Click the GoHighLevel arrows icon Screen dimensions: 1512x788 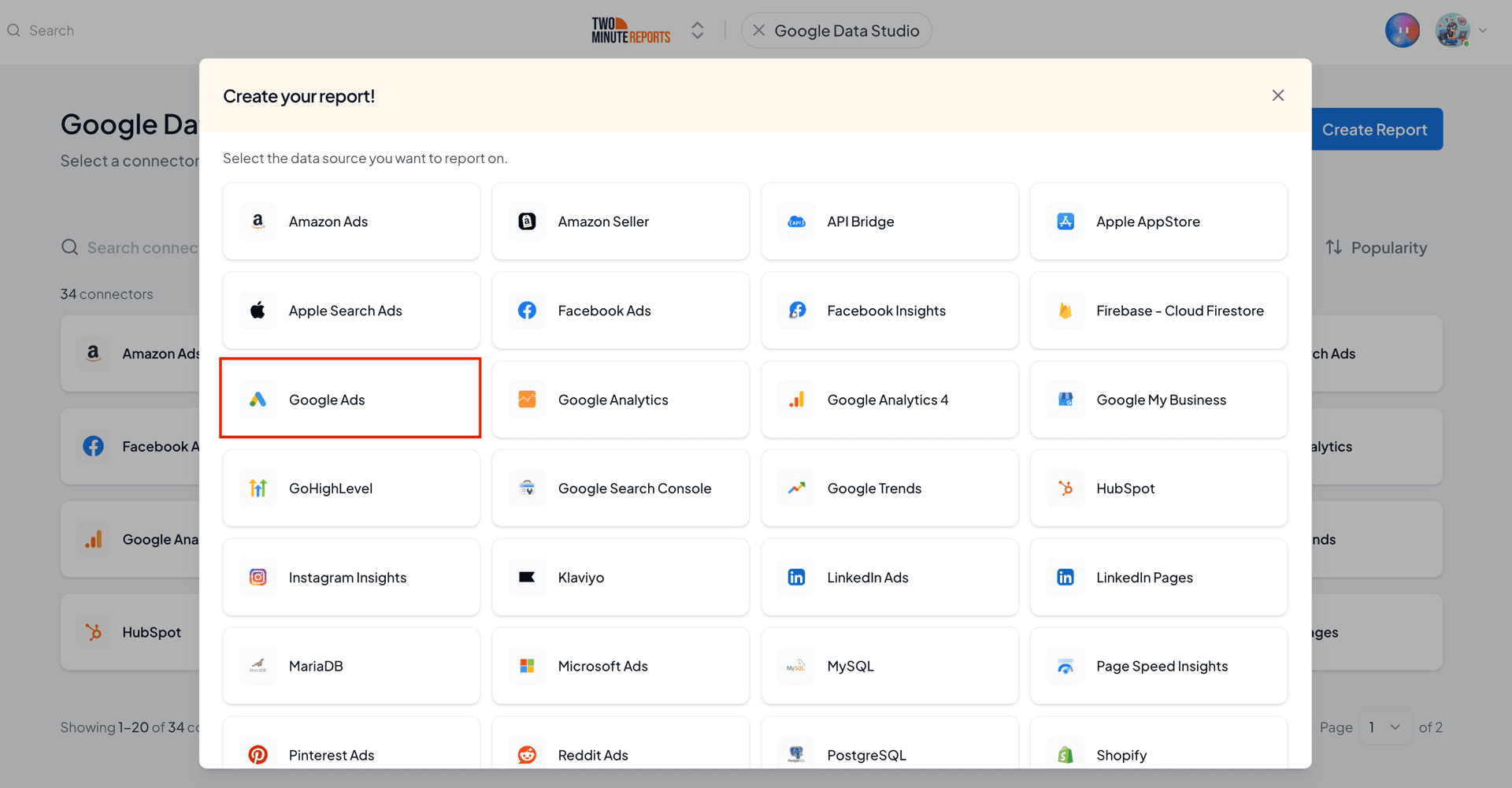click(258, 489)
